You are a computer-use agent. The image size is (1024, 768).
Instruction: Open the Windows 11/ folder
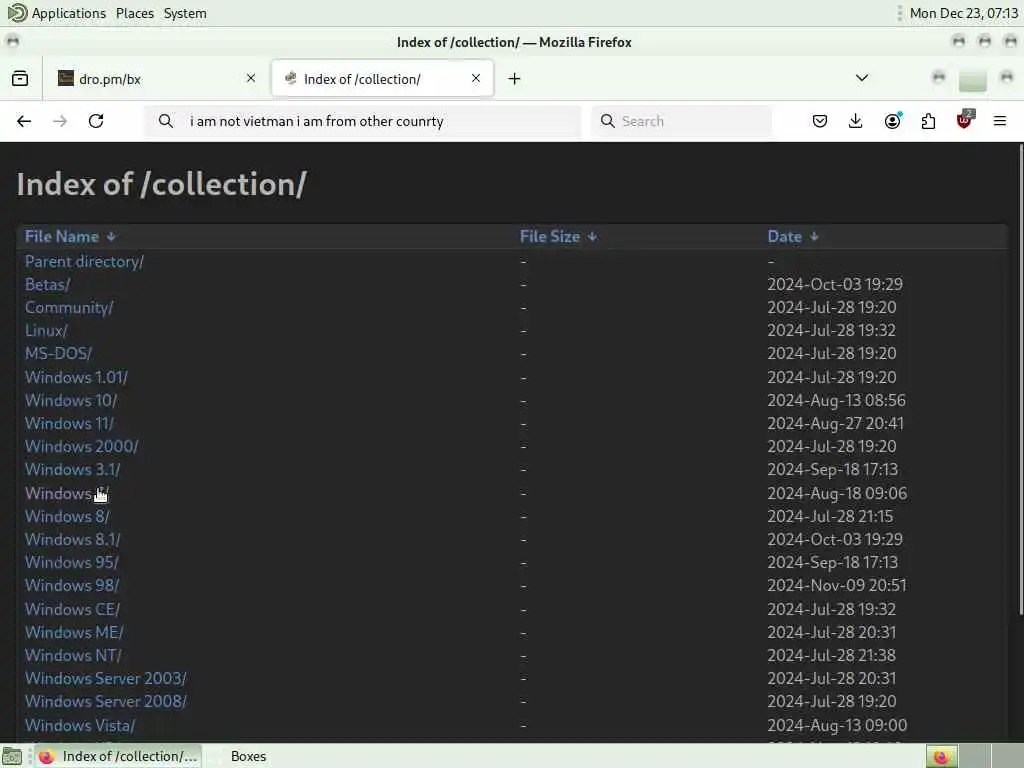[x=69, y=423]
